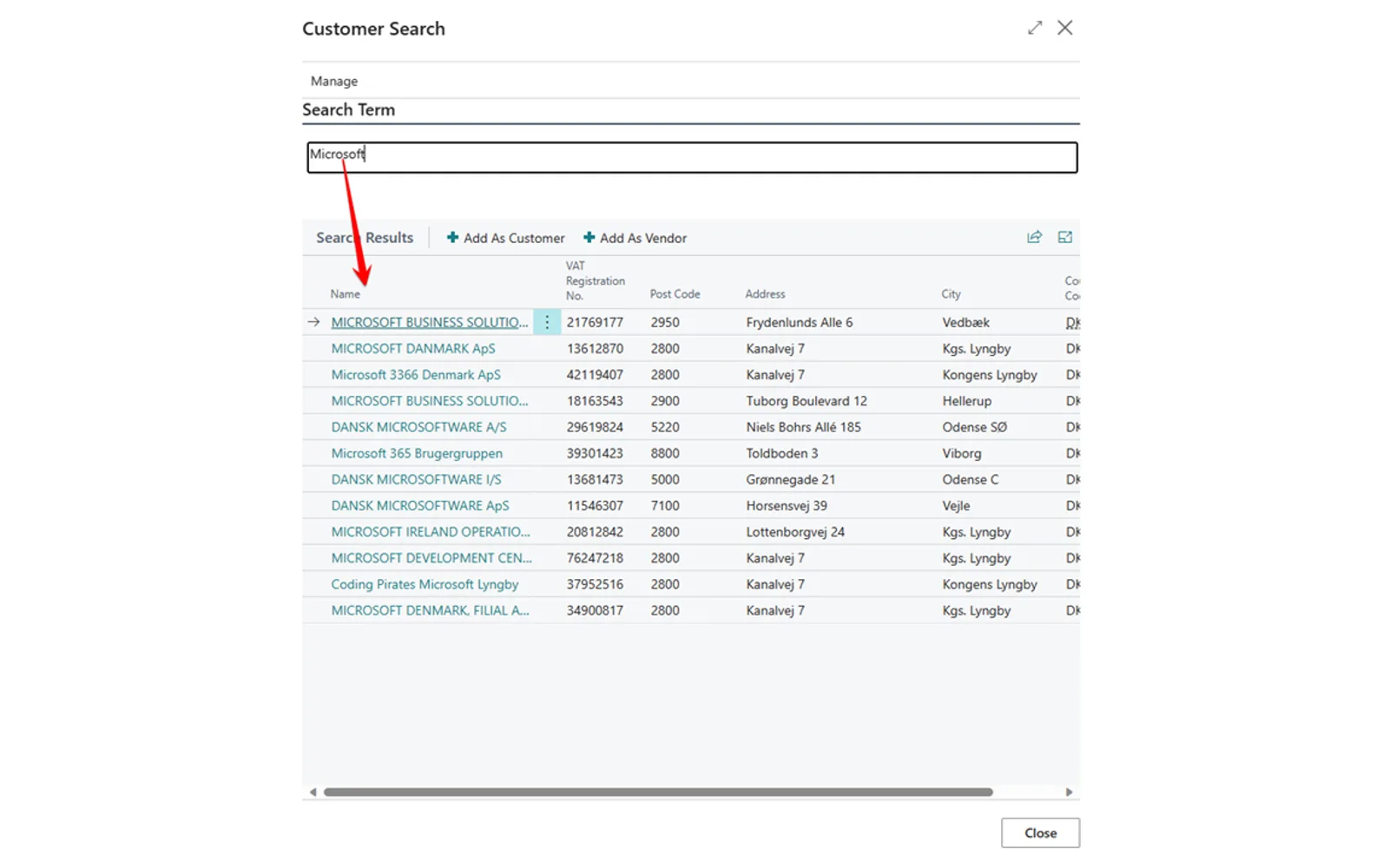Click the Close button
The width and height of the screenshot is (1389, 868).
[1040, 832]
